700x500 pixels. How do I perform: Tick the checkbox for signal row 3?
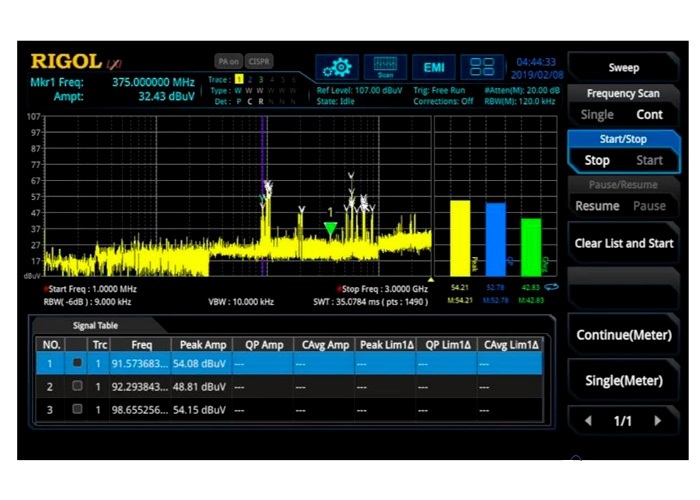coord(76,409)
